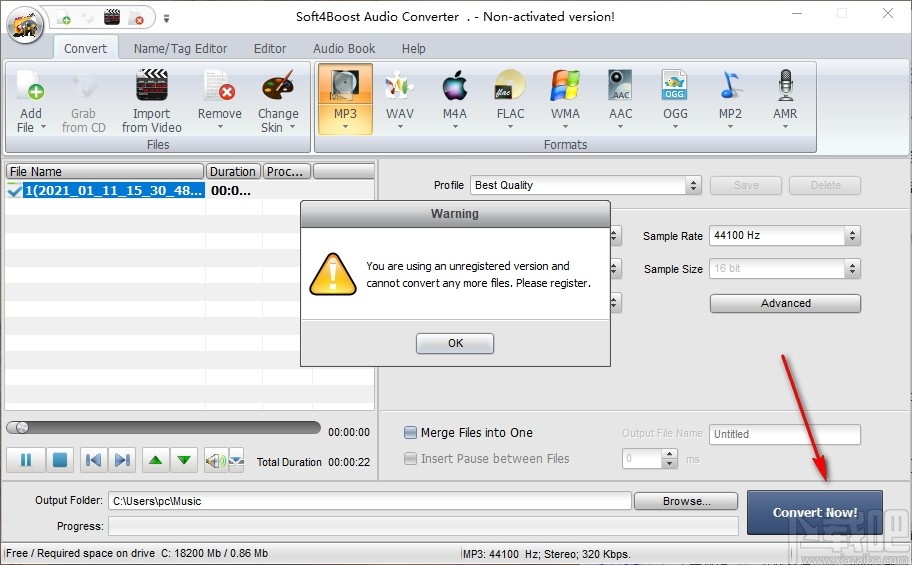This screenshot has width=912, height=565.
Task: Pause audio playback
Action: click(26, 460)
